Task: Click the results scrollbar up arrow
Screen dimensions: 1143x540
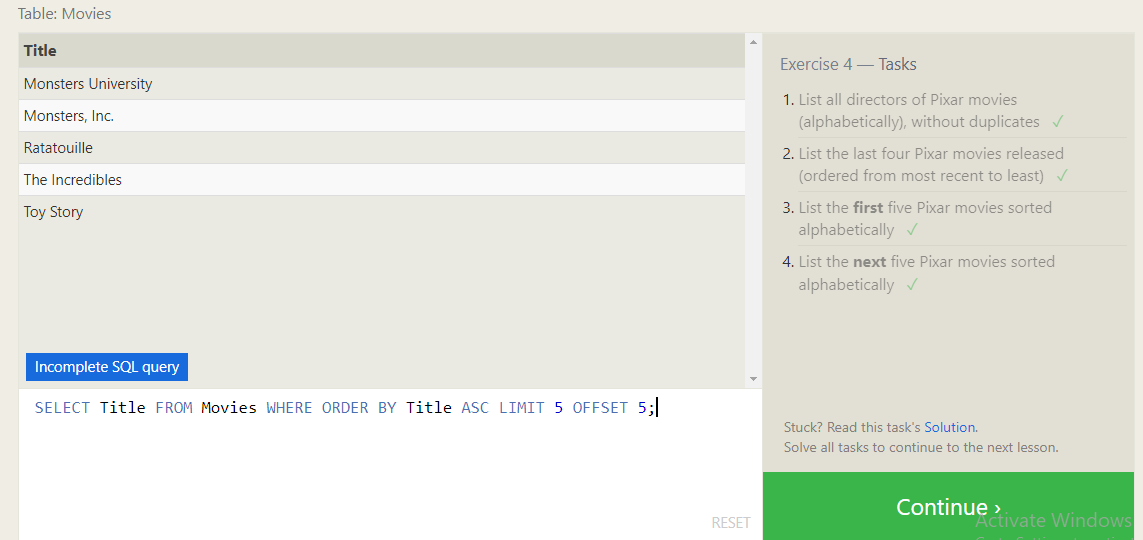Action: 753,42
